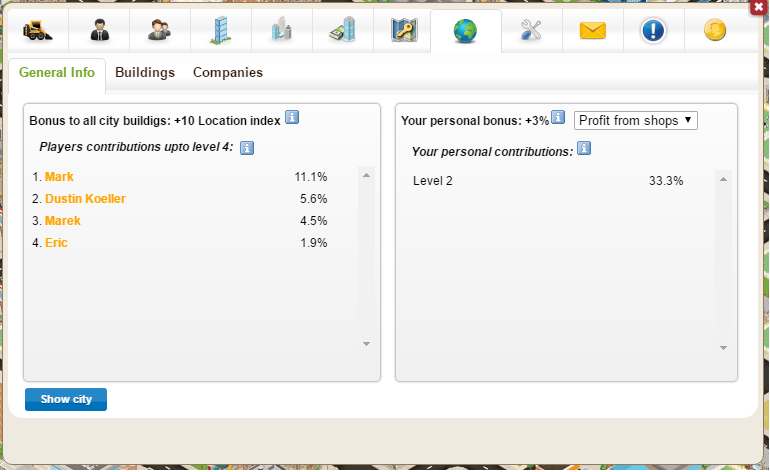The image size is (770, 472).
Task: Switch to the Companies tab
Action: 228,73
